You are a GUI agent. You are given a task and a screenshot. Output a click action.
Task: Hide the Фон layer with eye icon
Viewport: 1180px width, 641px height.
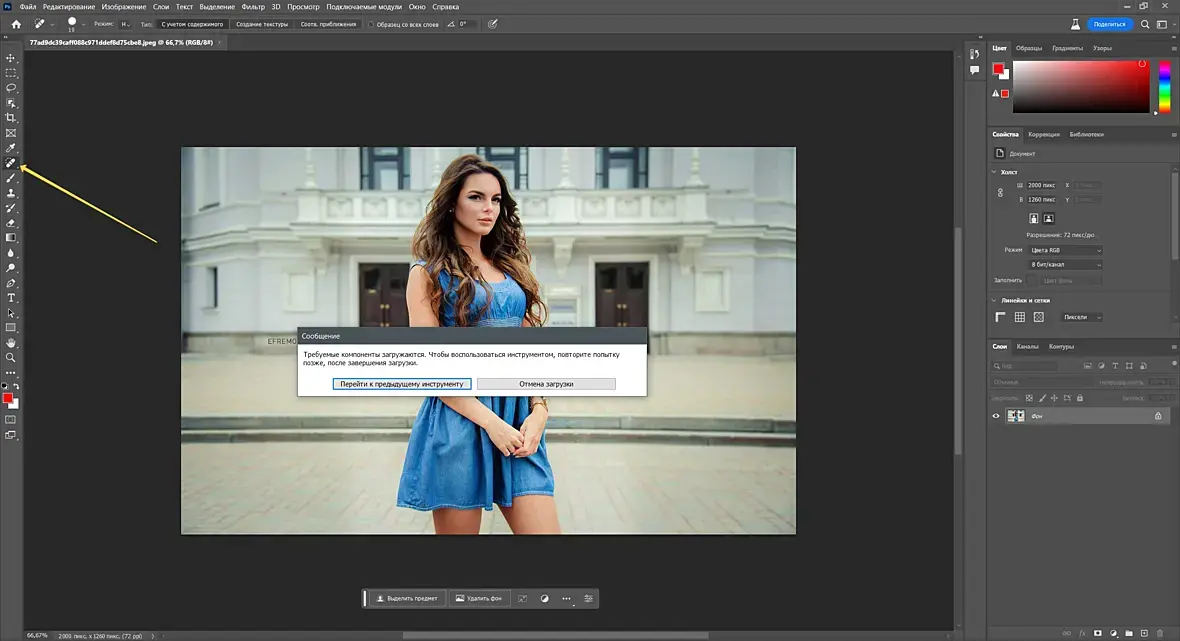point(995,416)
